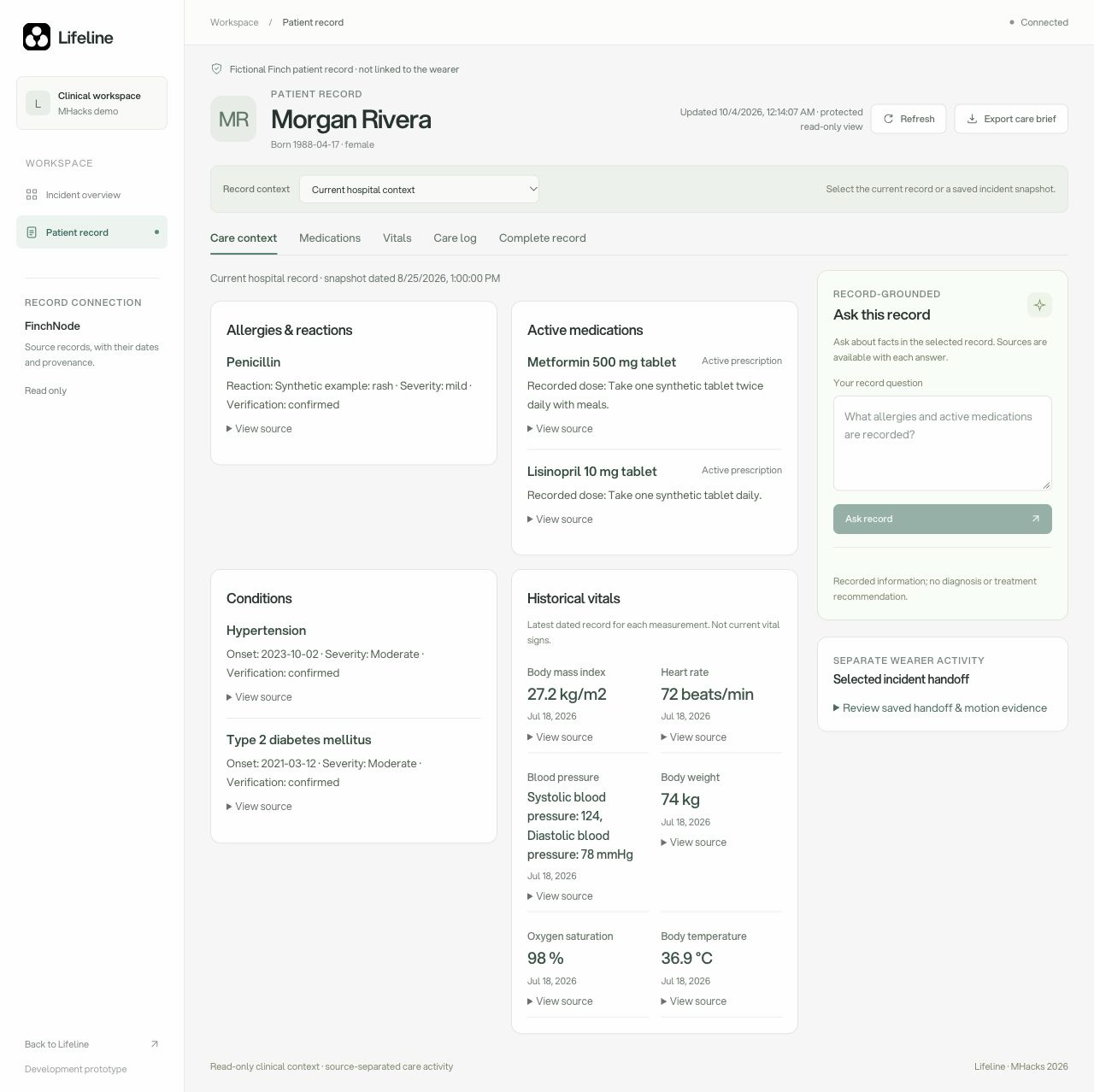The width and height of the screenshot is (1094, 1092).
Task: Click the sparkle icon in Ask this record
Action: click(1039, 305)
